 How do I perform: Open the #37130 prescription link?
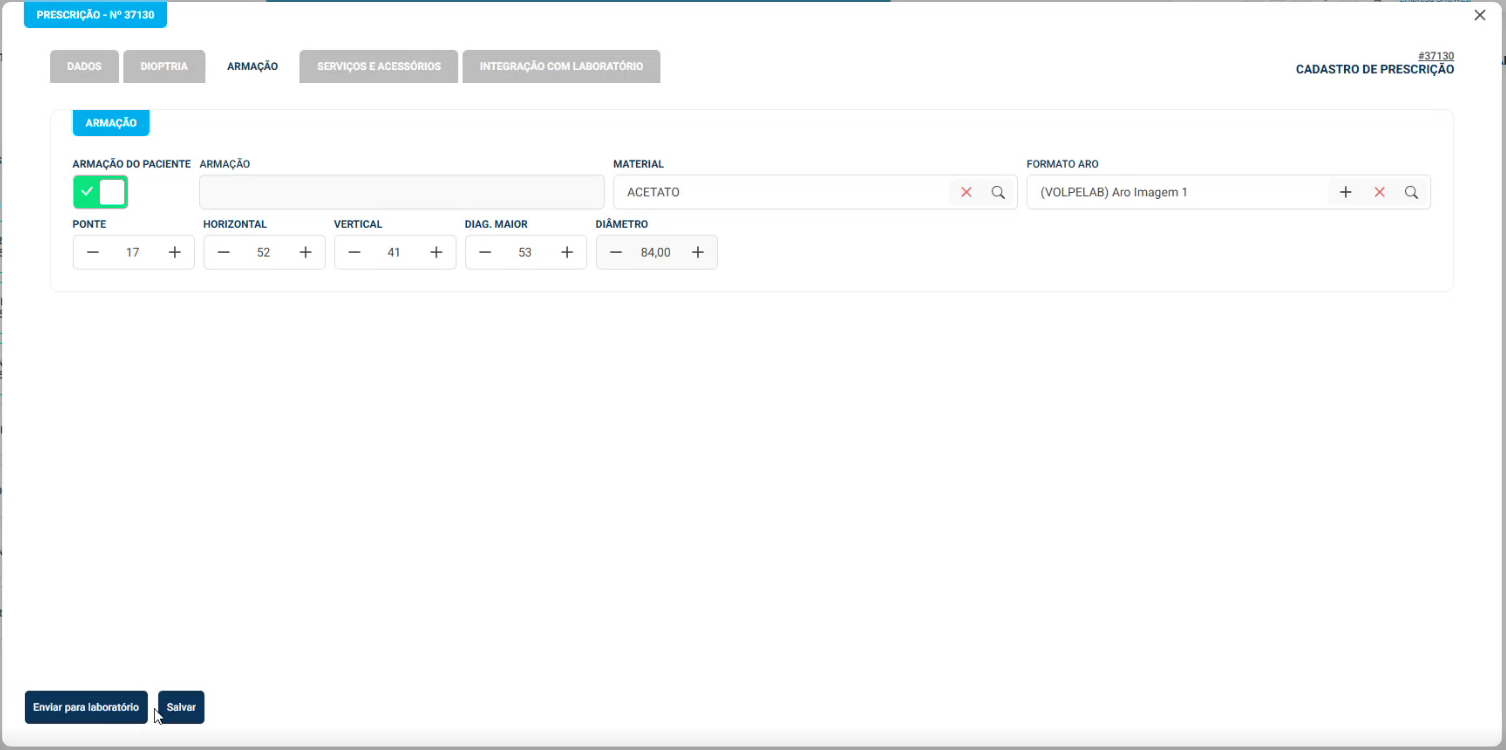click(1436, 56)
